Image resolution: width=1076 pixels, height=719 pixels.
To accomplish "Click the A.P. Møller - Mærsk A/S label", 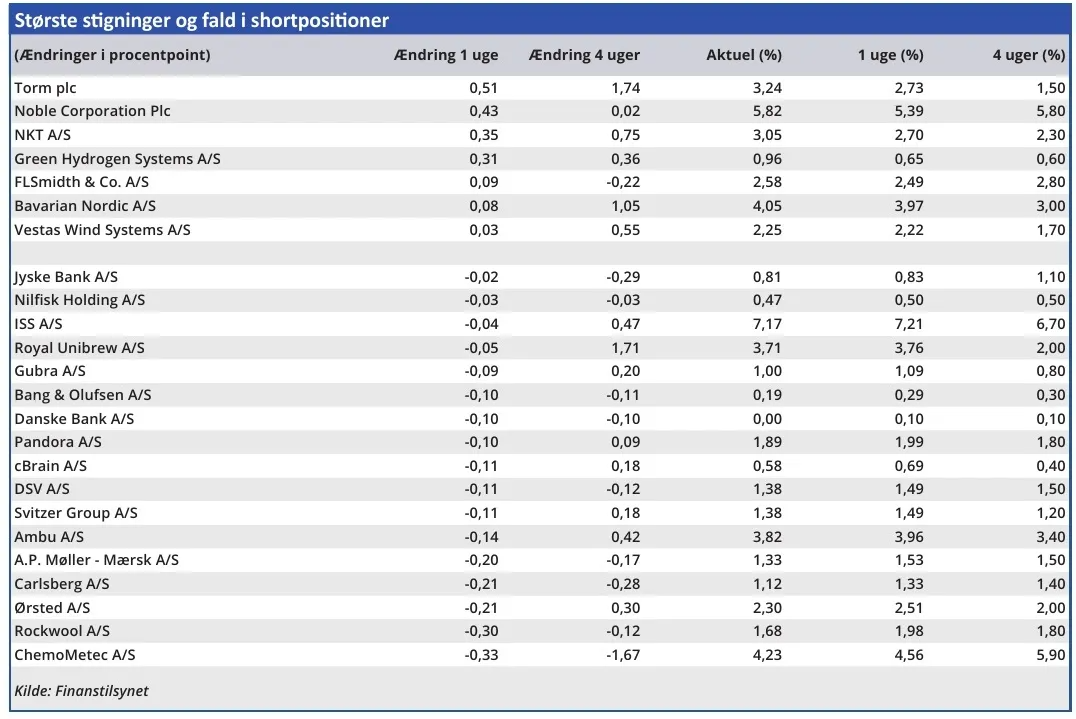I will (96, 560).
